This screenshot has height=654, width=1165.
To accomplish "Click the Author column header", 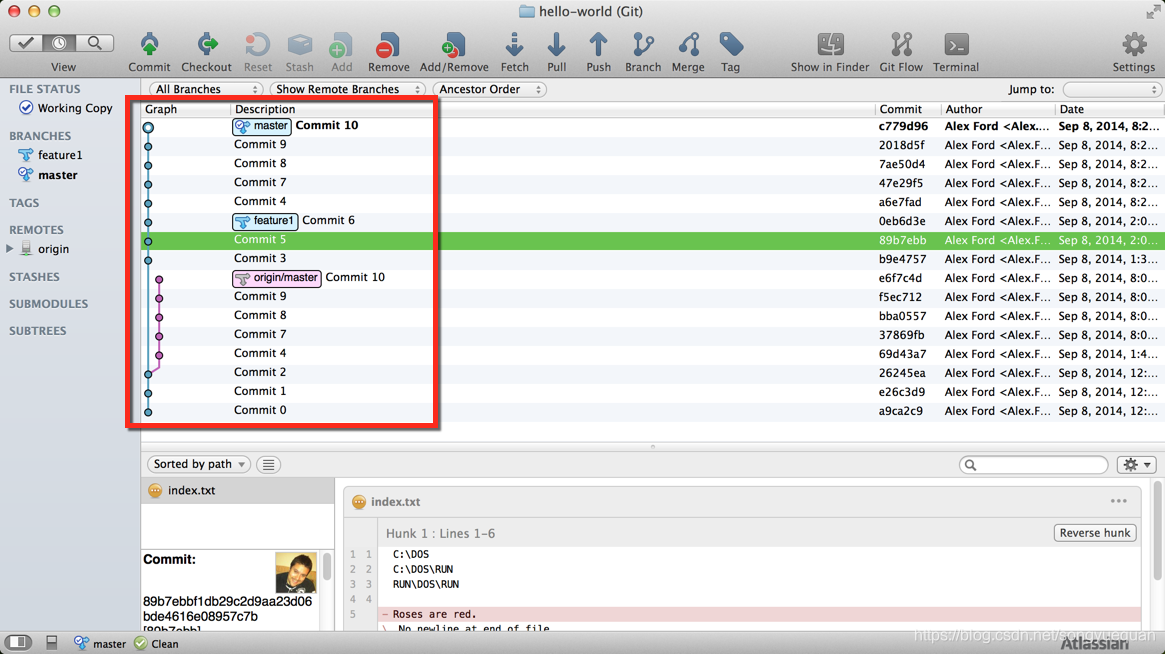I will (x=998, y=109).
